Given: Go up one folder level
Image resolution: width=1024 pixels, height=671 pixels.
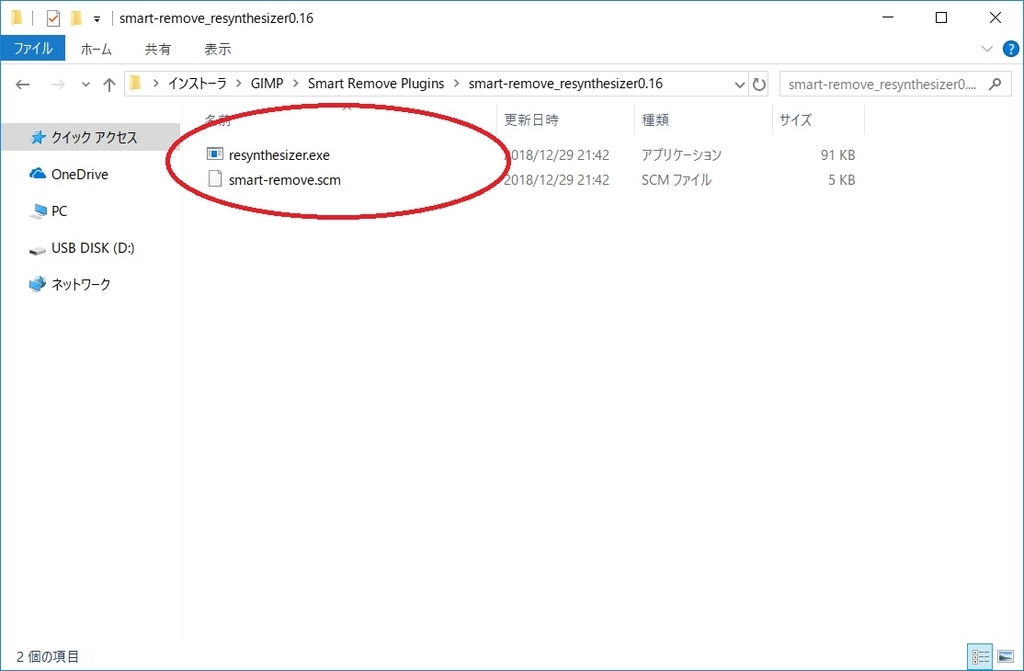Looking at the screenshot, I should [x=109, y=84].
